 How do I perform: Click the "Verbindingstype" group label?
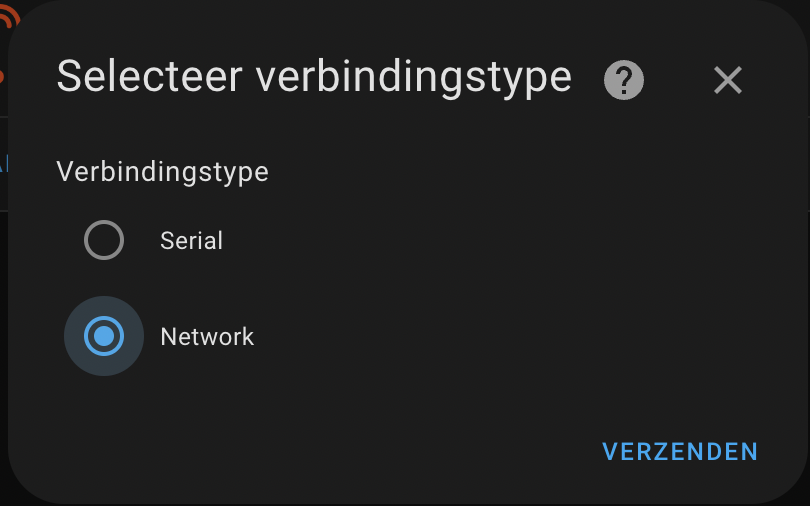pos(162,172)
